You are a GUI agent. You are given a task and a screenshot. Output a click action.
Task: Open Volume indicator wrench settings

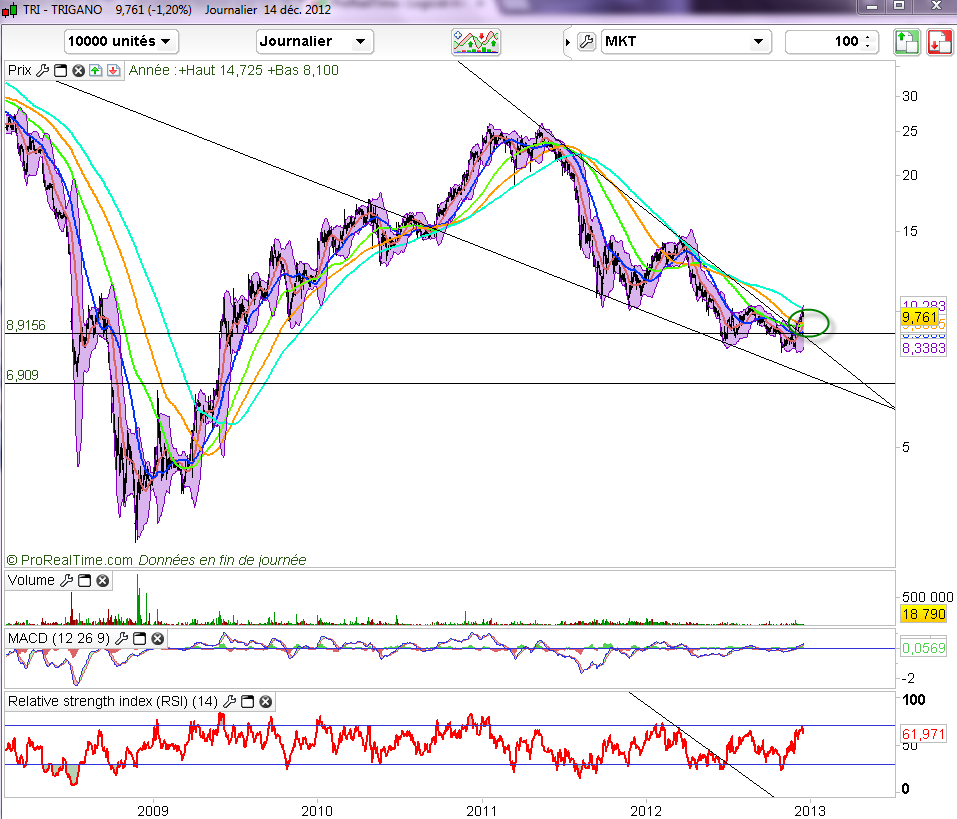click(x=66, y=580)
